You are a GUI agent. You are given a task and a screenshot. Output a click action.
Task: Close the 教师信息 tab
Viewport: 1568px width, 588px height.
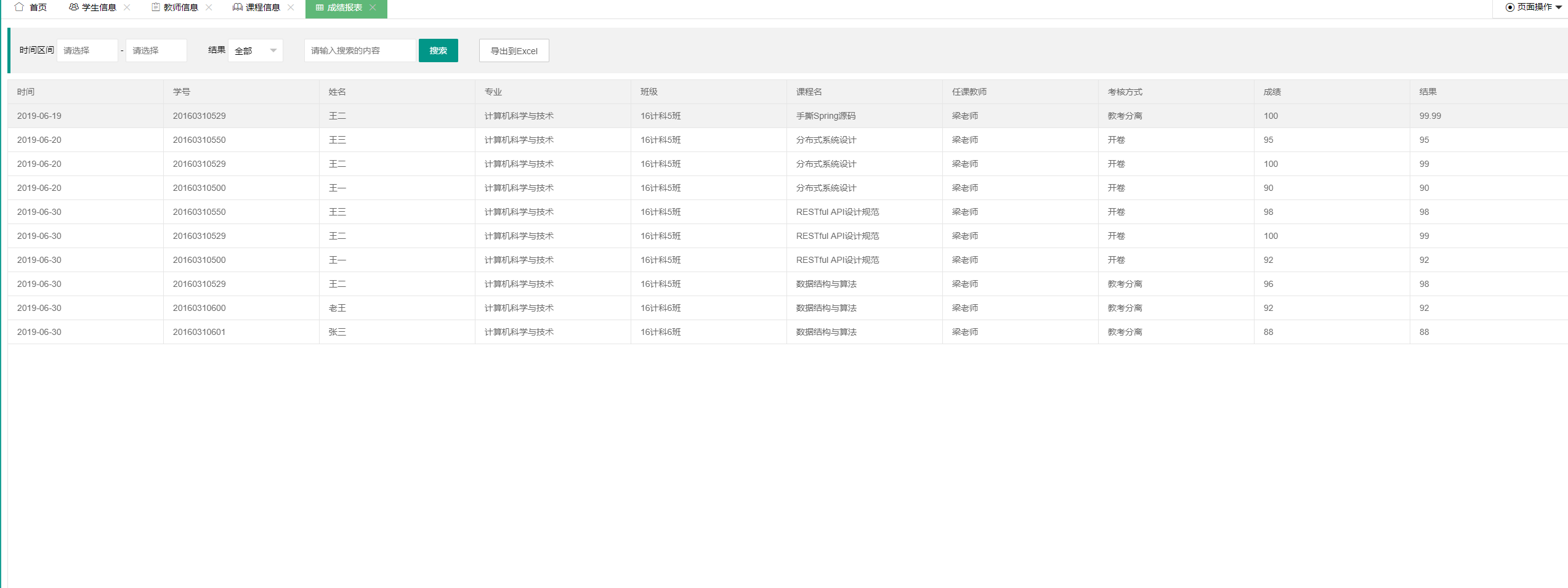[209, 8]
